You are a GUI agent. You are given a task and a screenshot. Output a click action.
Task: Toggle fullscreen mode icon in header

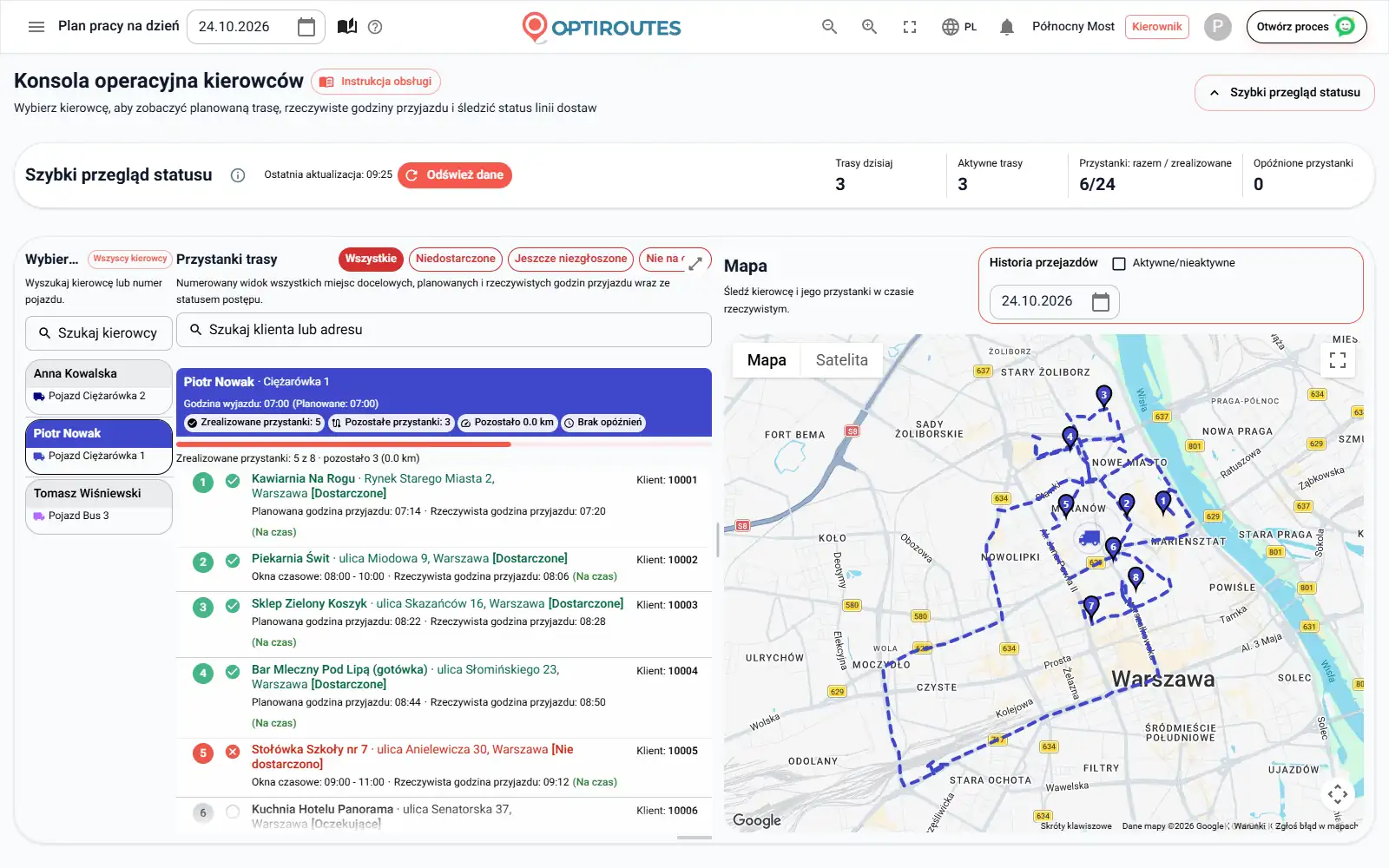tap(910, 27)
